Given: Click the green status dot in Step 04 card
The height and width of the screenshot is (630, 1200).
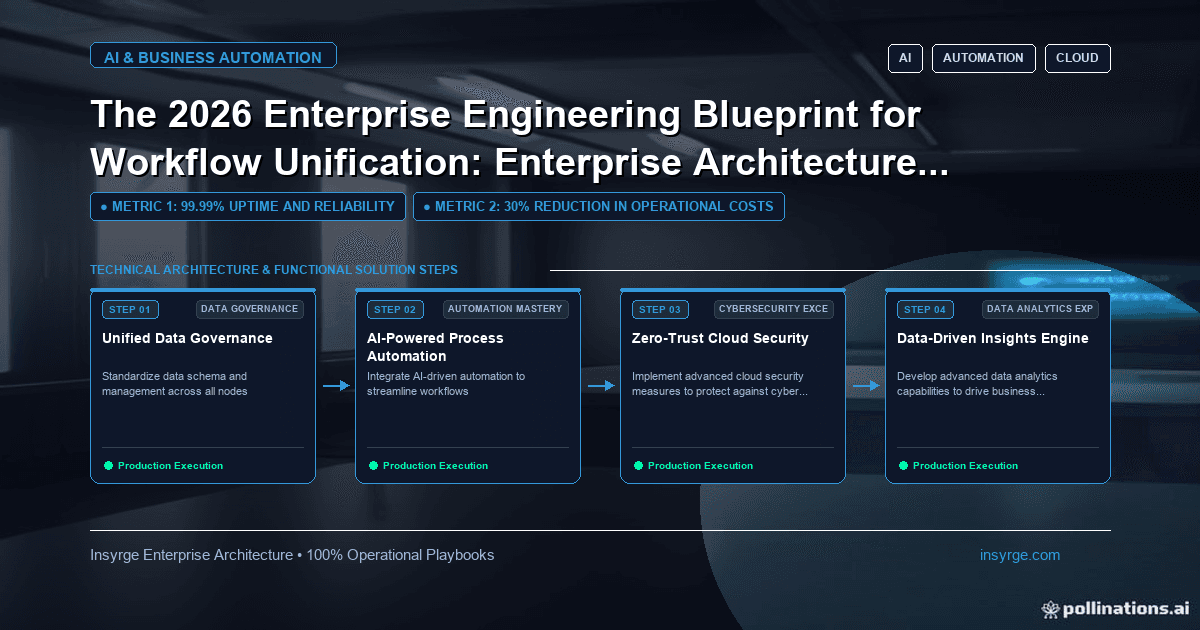Looking at the screenshot, I should (903, 466).
